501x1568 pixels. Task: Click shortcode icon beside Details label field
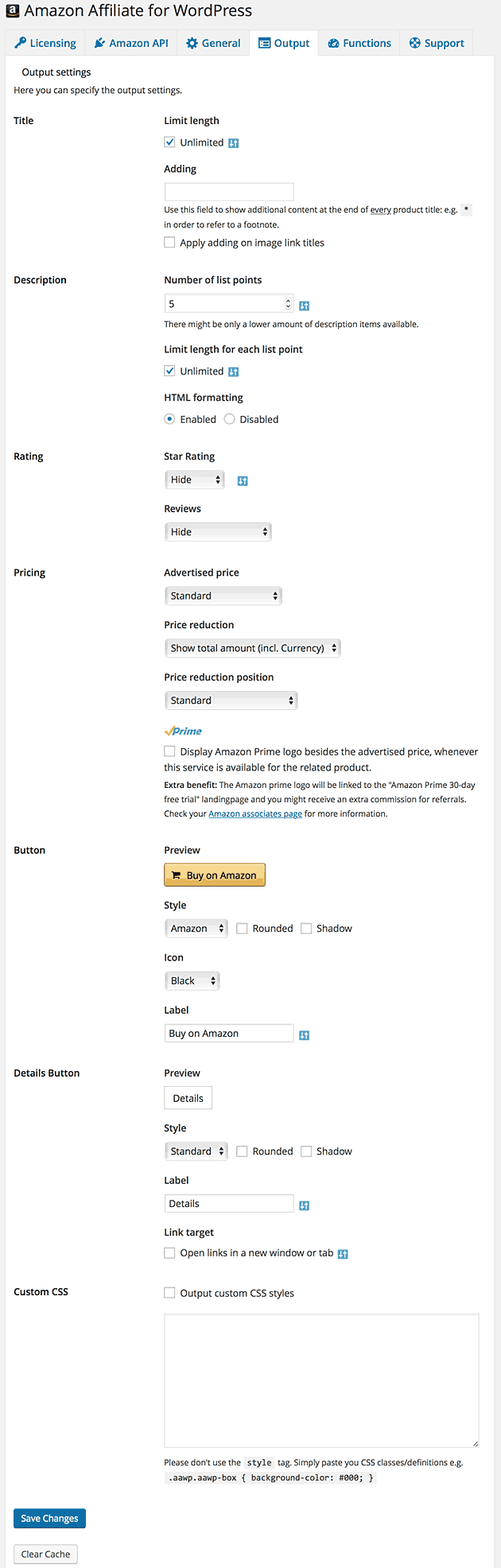304,1205
